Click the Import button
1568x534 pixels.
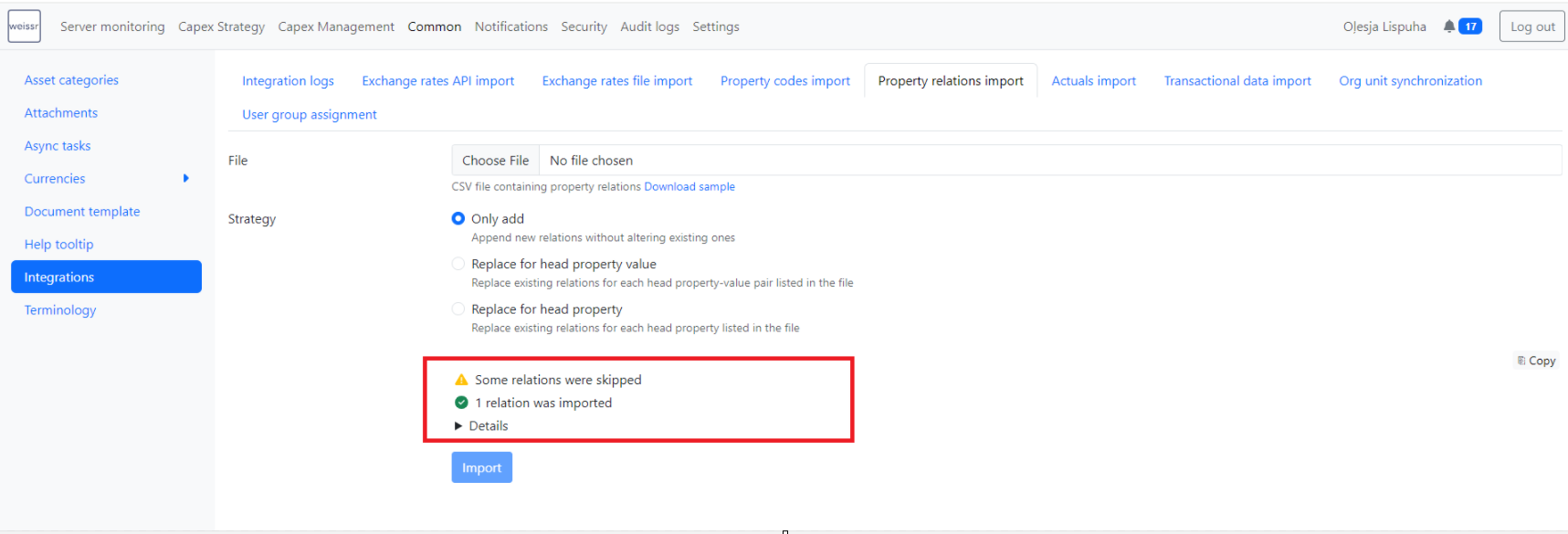click(482, 467)
